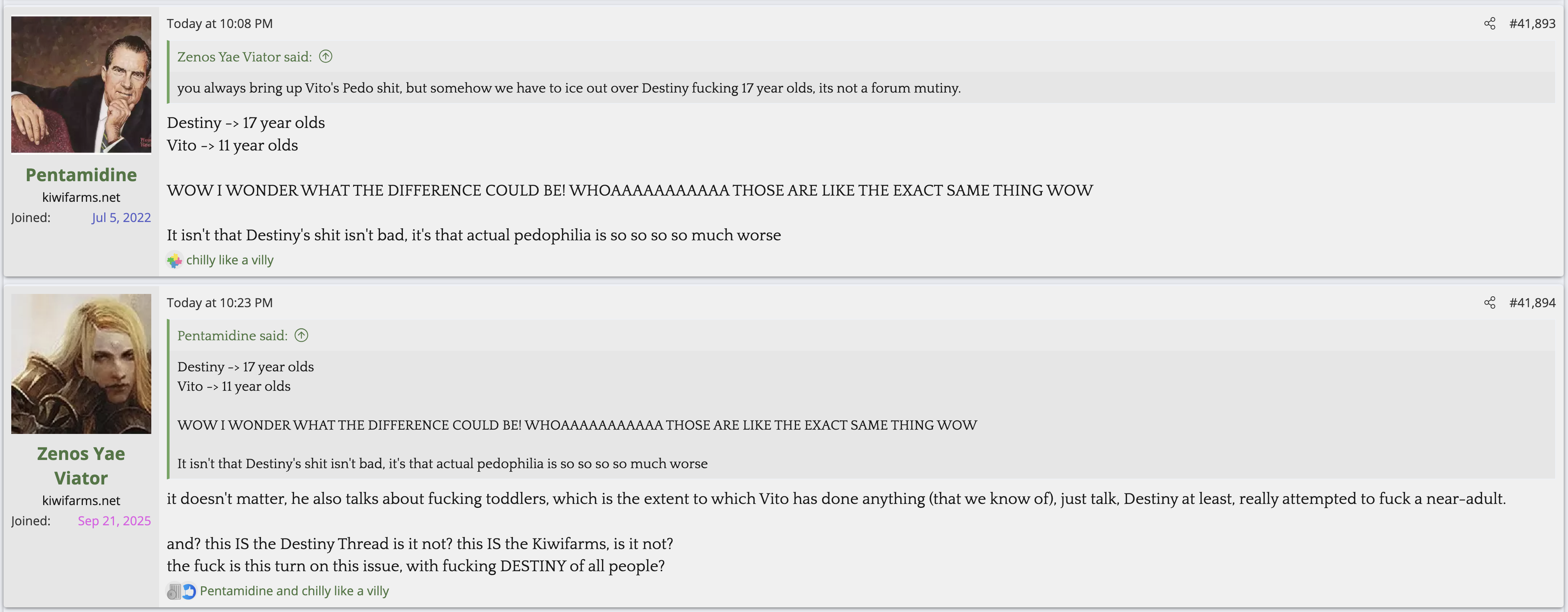This screenshot has height=612, width=1568.
Task: View "Pentamidine and chilly like a villy" reactions
Action: (x=294, y=591)
